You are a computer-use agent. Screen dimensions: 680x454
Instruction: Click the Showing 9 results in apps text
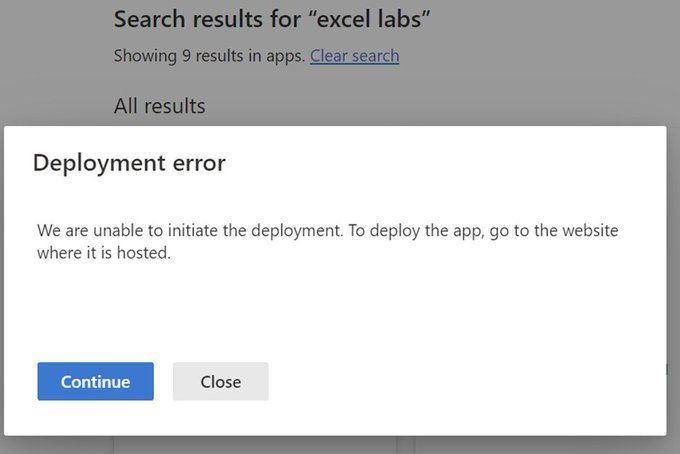click(209, 56)
